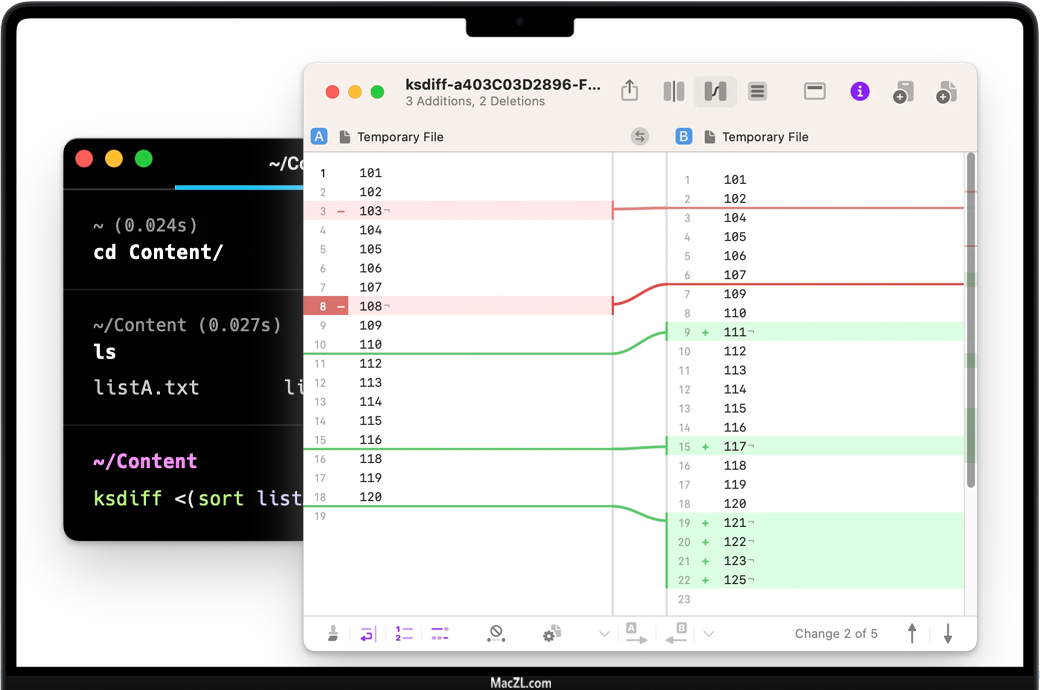Toggle line wrapping in the bottom bar

click(x=368, y=634)
